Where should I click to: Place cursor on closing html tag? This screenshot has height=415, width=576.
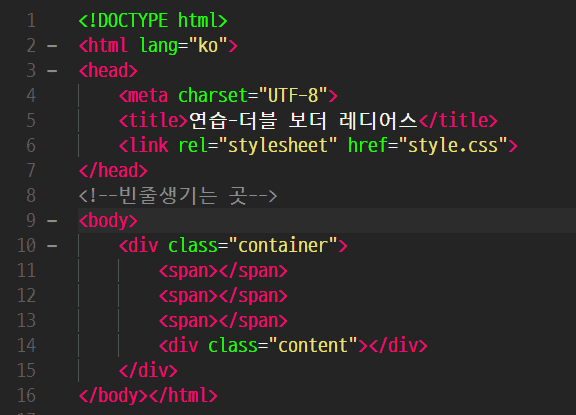pyautogui.click(x=183, y=395)
